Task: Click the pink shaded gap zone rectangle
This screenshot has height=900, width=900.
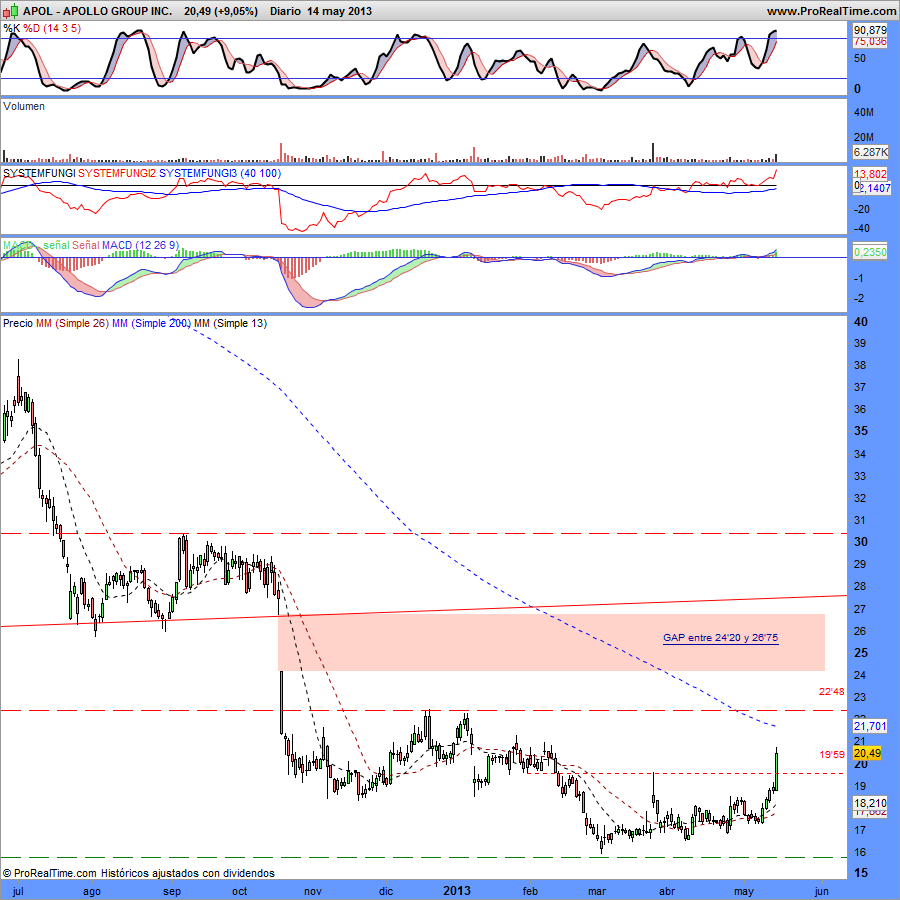Action: 551,642
